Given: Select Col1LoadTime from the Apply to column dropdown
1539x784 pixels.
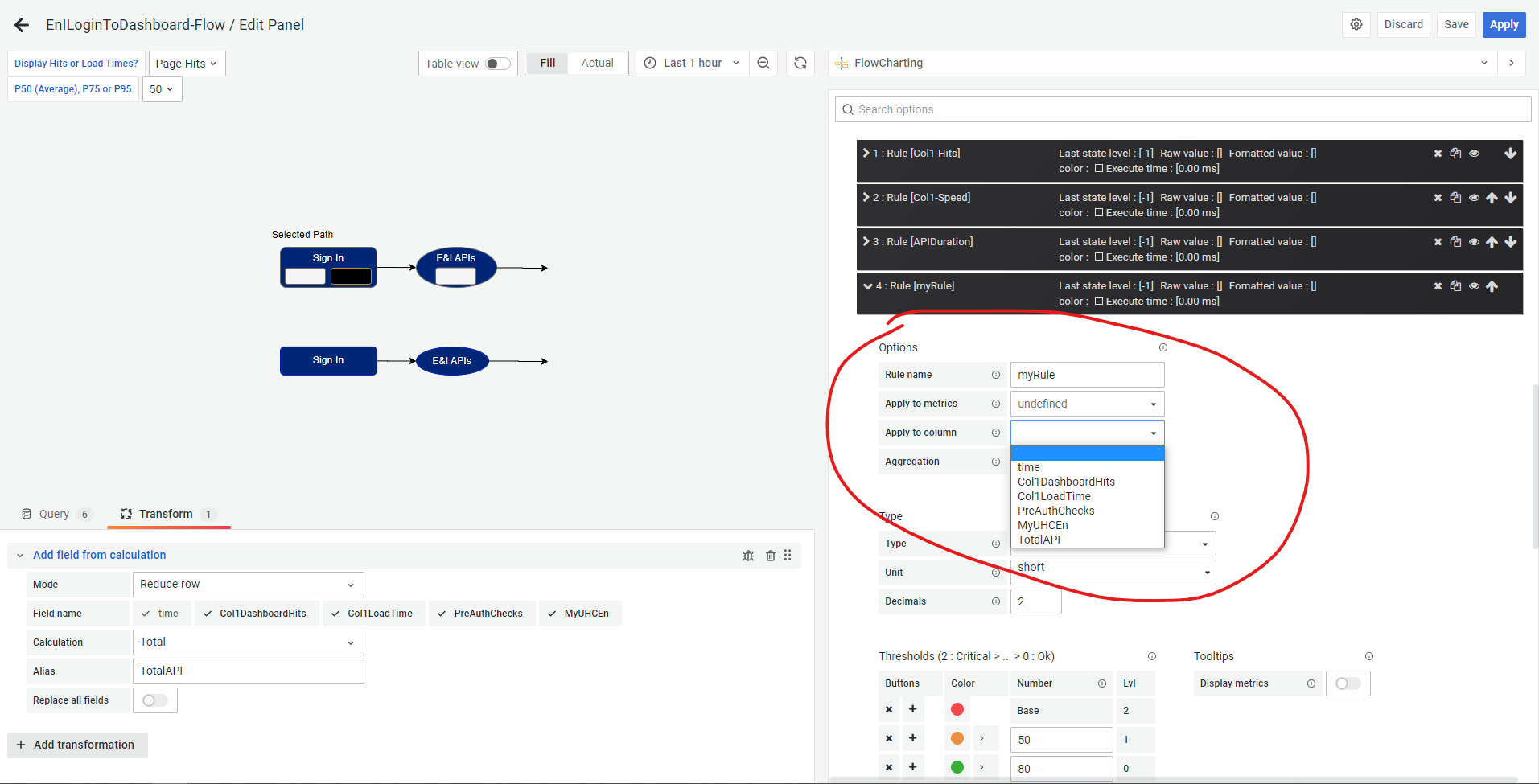Looking at the screenshot, I should click(x=1053, y=496).
